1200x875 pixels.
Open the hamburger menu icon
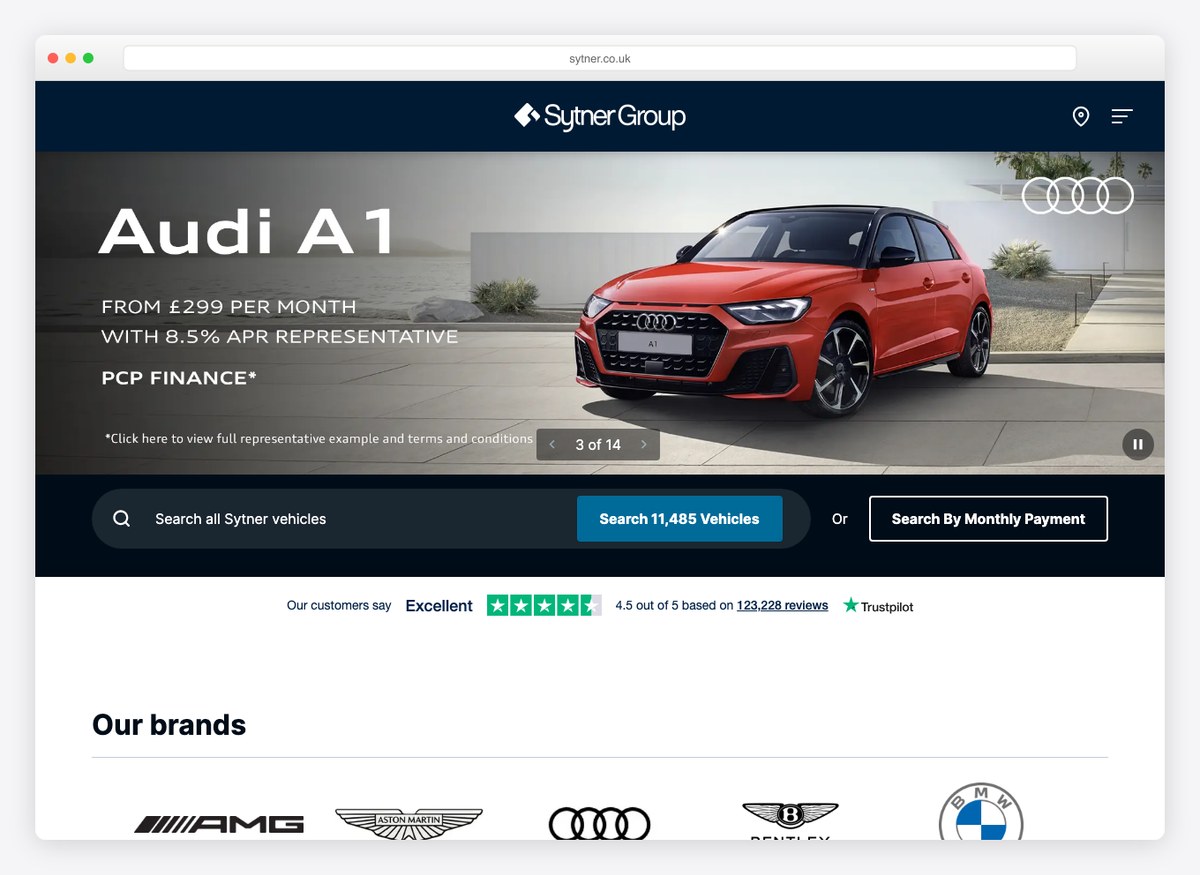pos(1122,117)
